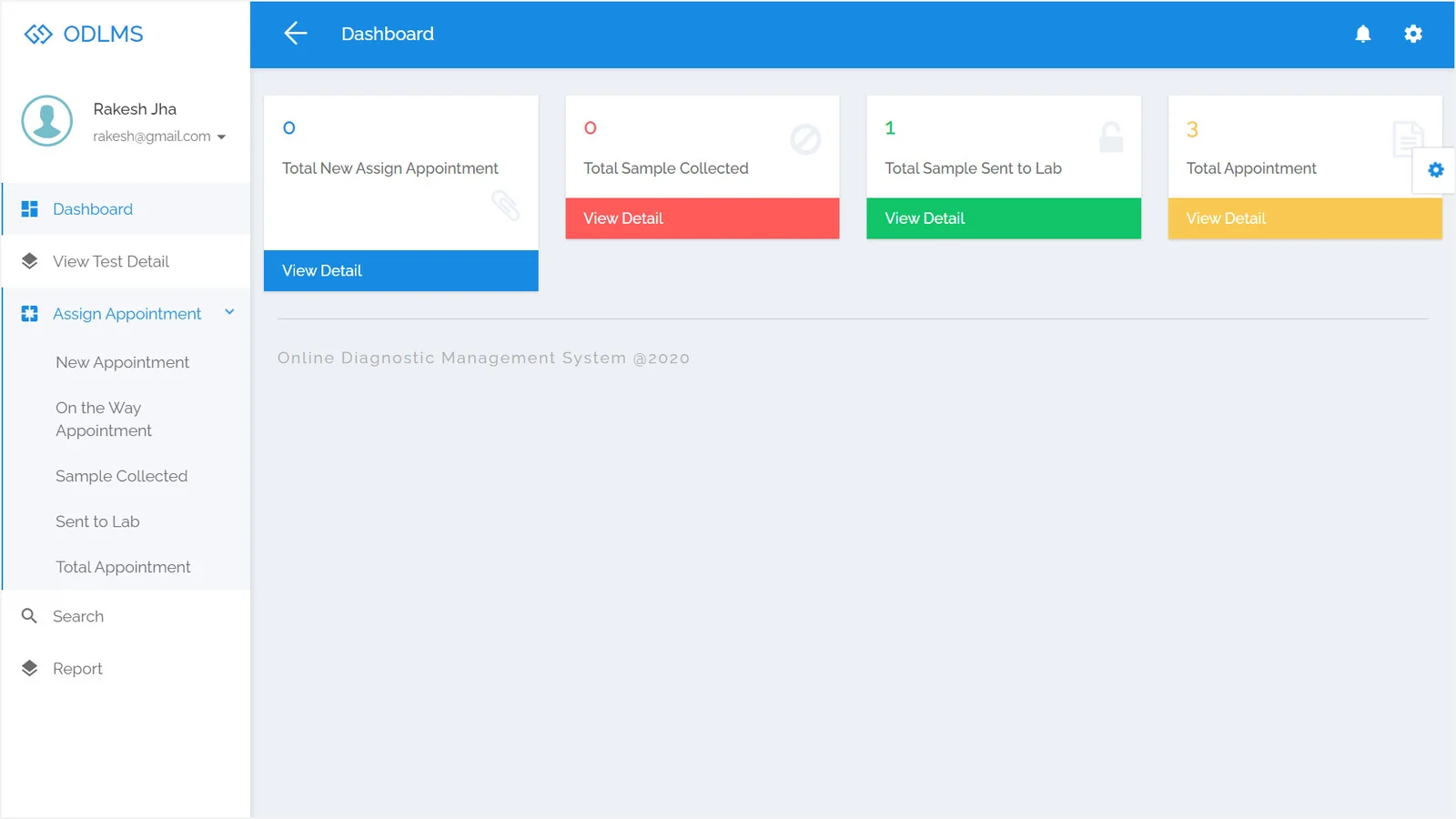Open Sent to Lab submenu item
The height and width of the screenshot is (819, 1456).
tap(97, 521)
